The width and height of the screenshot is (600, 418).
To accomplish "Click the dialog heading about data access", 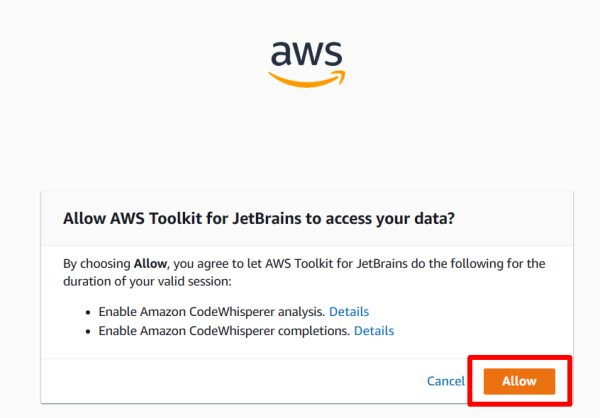I will 259,217.
